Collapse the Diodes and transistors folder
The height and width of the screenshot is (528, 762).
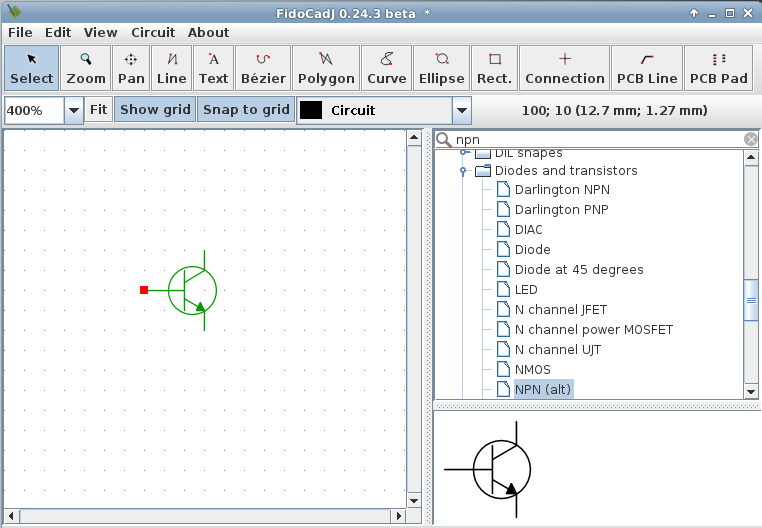click(464, 171)
